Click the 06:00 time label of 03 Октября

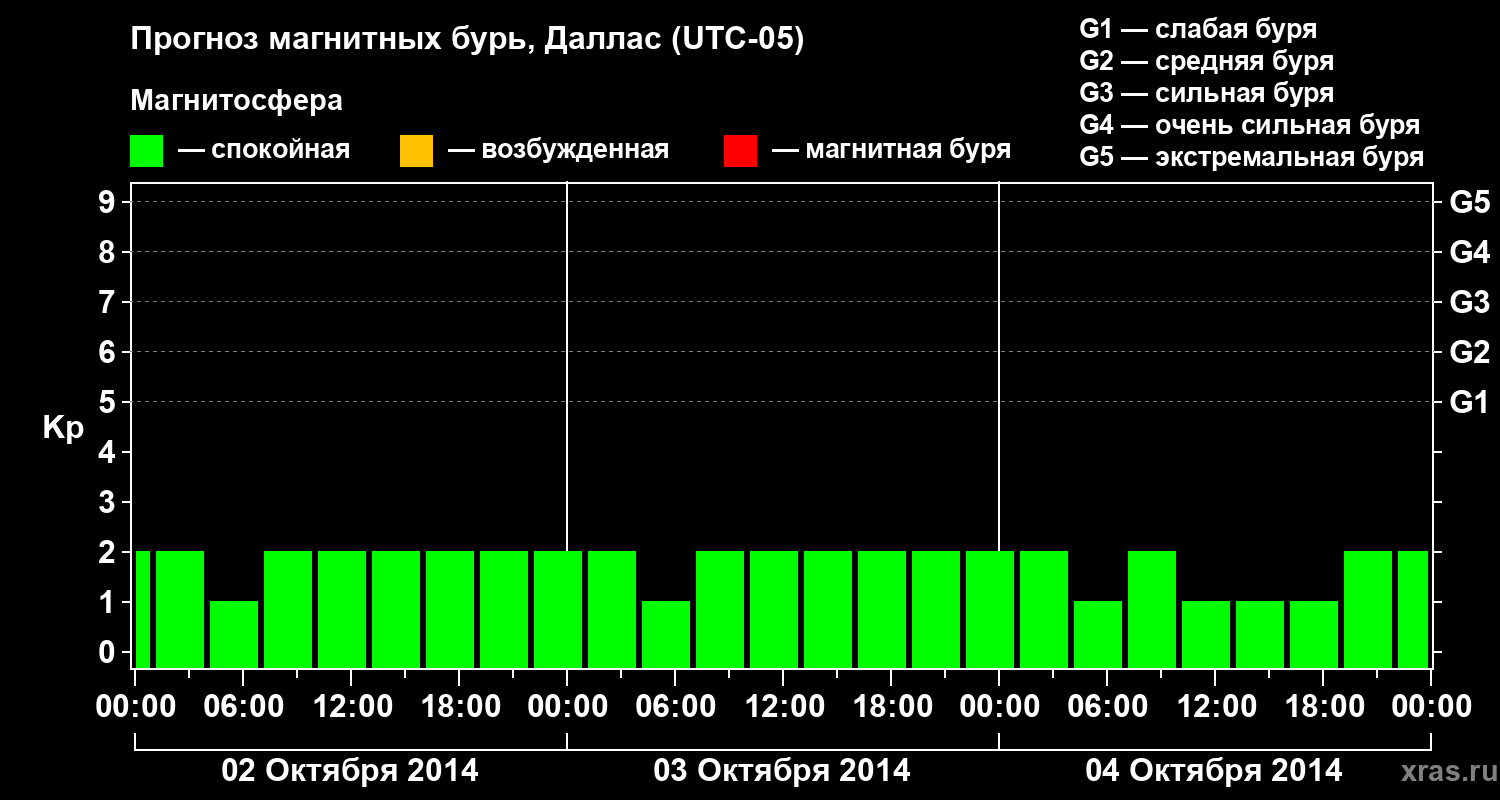point(675,707)
